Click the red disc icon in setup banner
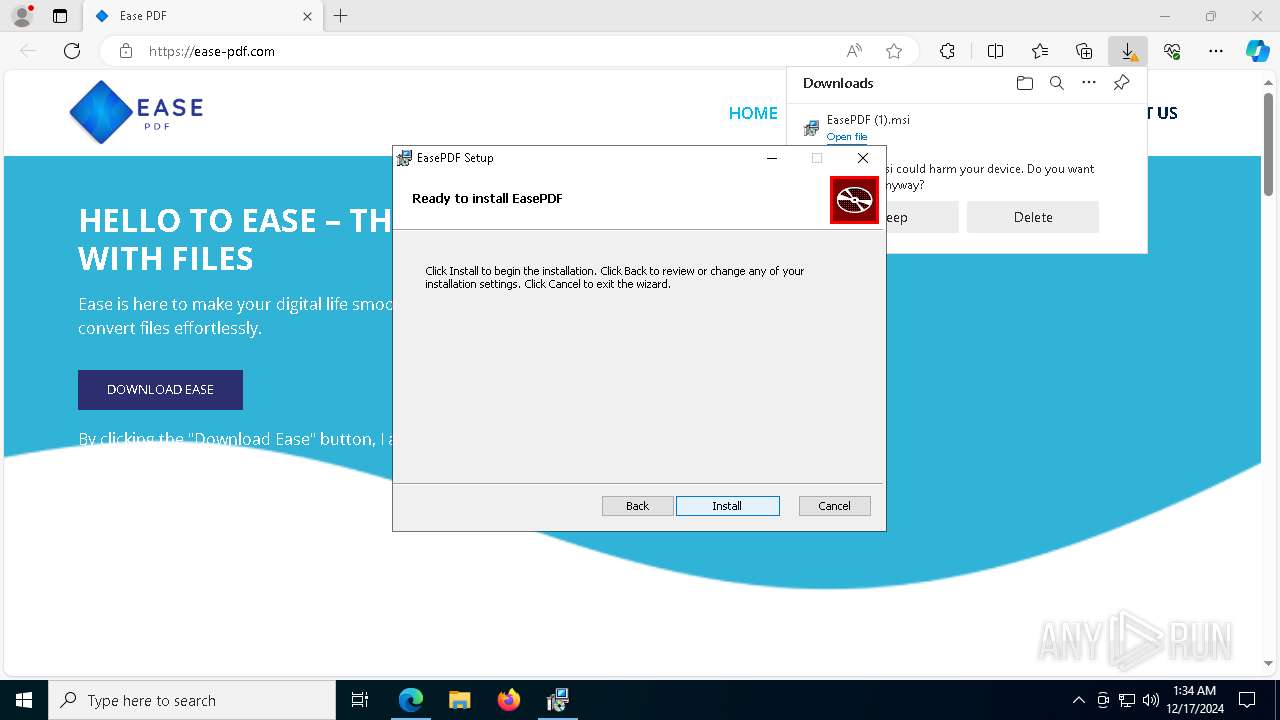 [854, 200]
